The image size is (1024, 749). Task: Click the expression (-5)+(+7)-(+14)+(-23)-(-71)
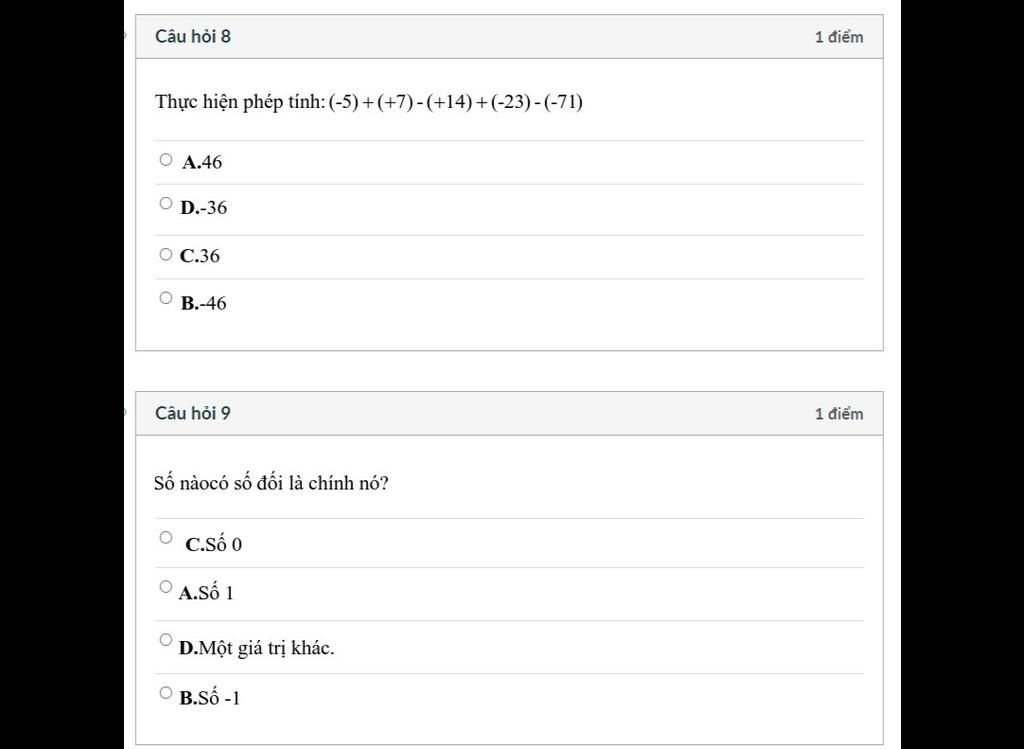[x=456, y=102]
